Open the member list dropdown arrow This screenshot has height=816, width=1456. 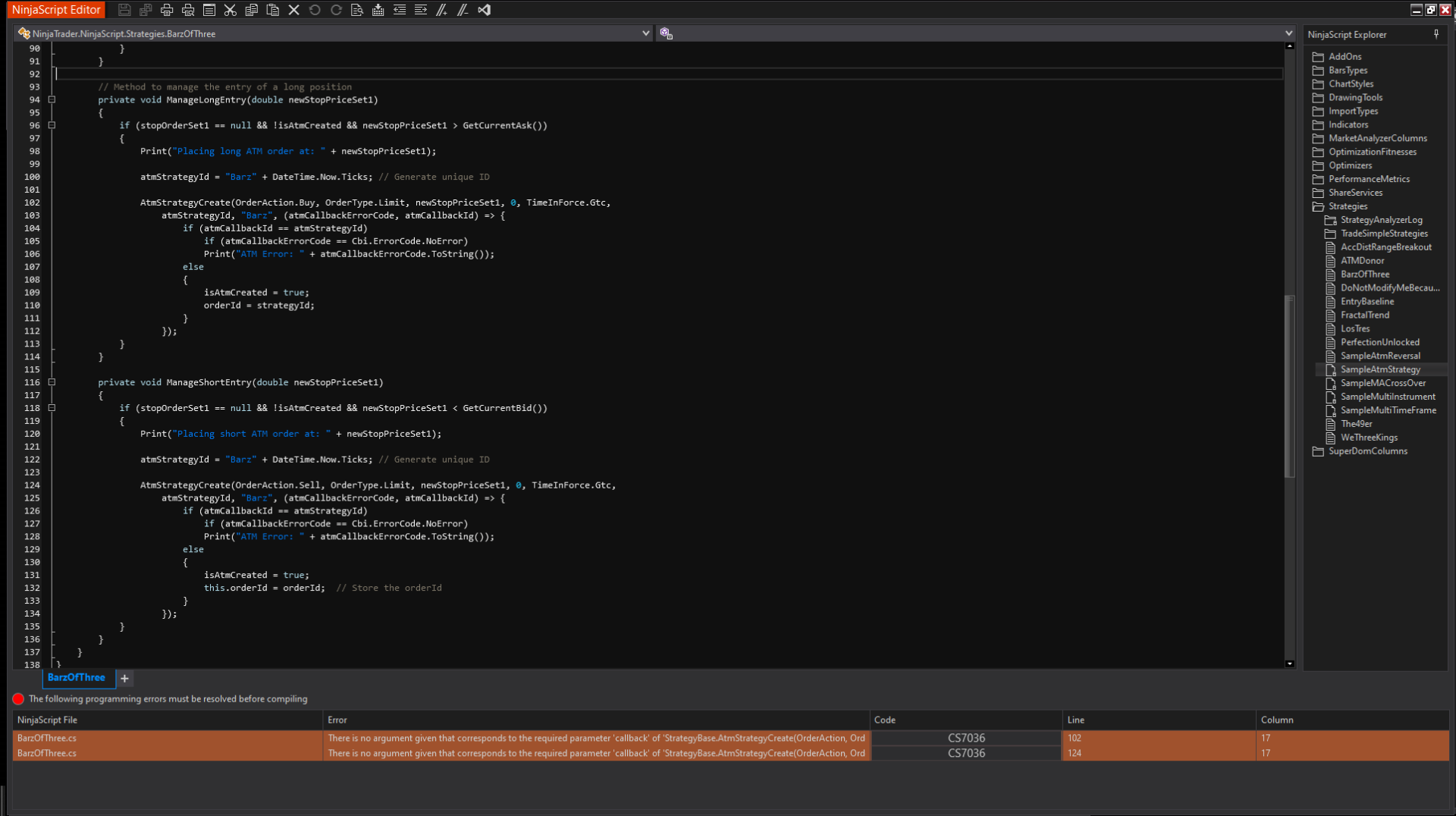tap(1288, 33)
